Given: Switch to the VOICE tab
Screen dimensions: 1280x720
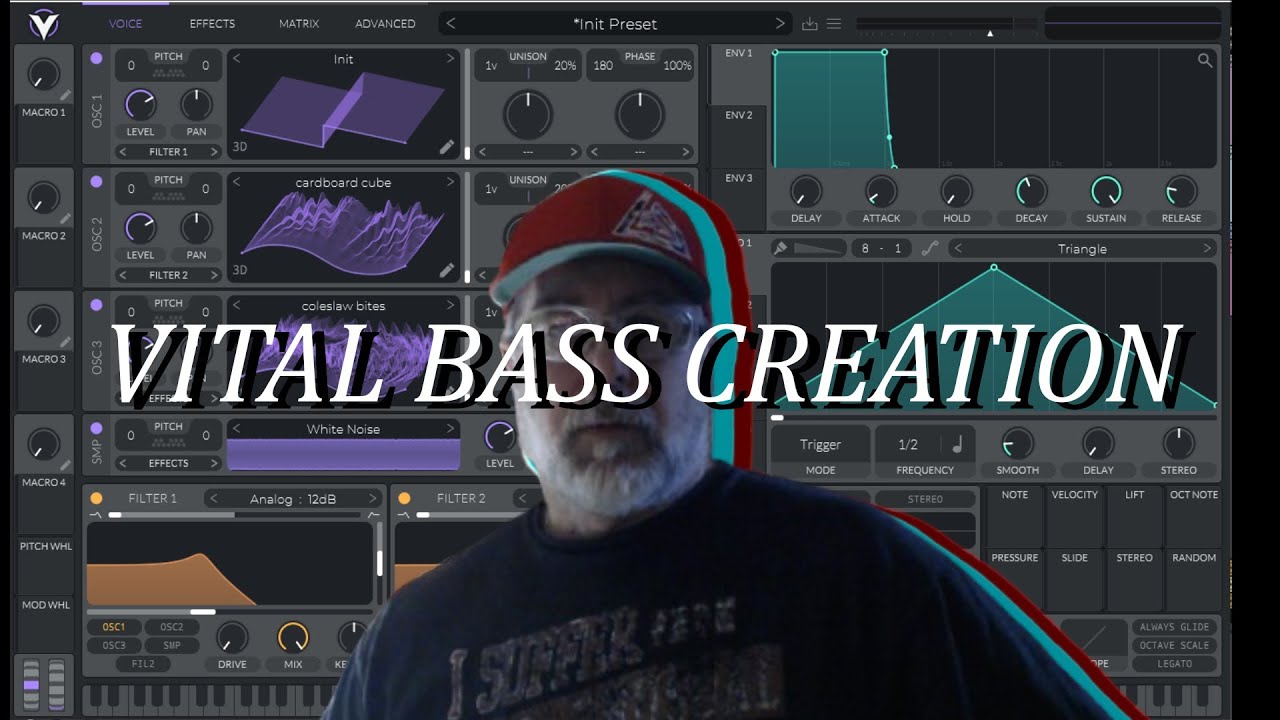Looking at the screenshot, I should (125, 23).
